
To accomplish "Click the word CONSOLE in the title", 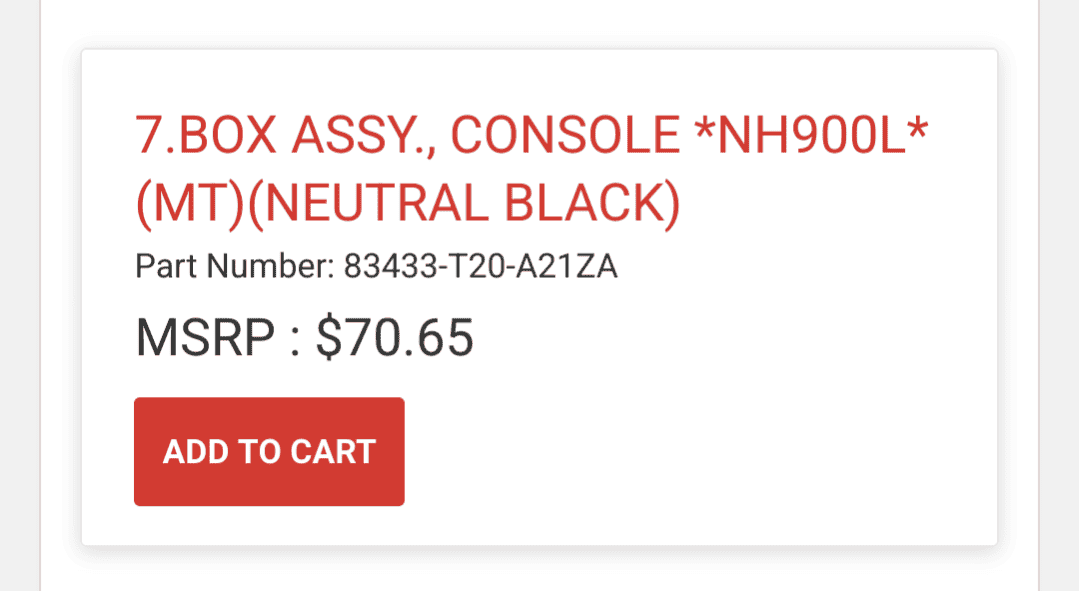I will [566, 137].
